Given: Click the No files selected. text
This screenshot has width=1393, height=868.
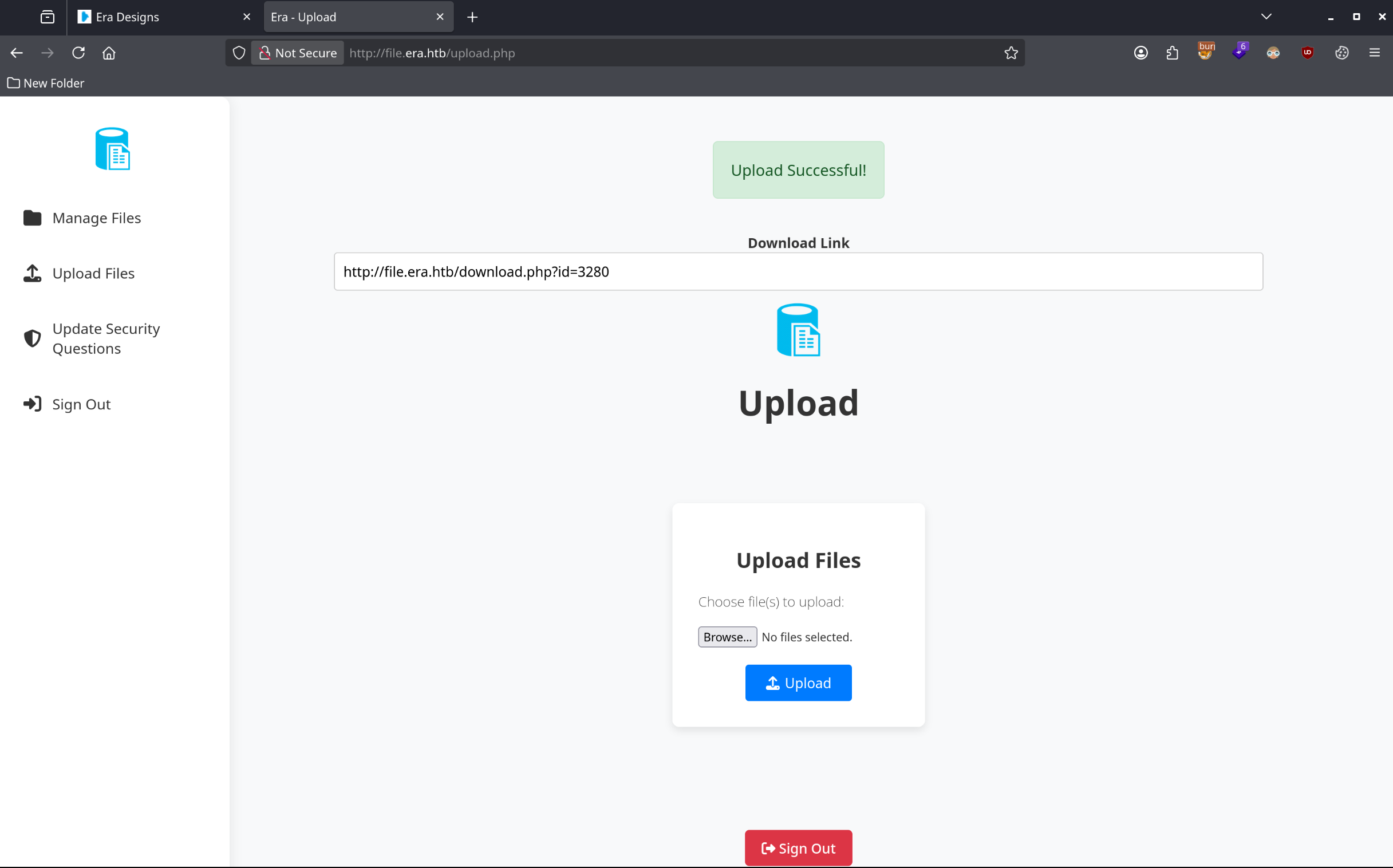Looking at the screenshot, I should click(x=807, y=637).
